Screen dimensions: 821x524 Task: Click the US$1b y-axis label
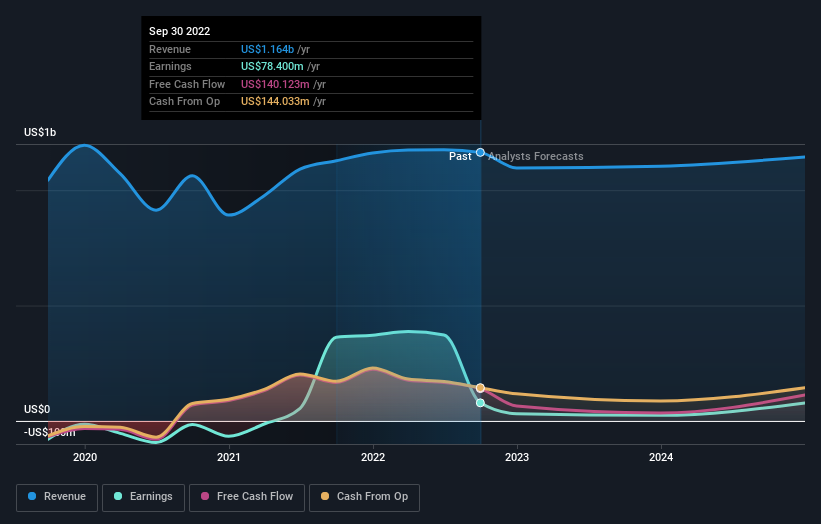(40, 132)
